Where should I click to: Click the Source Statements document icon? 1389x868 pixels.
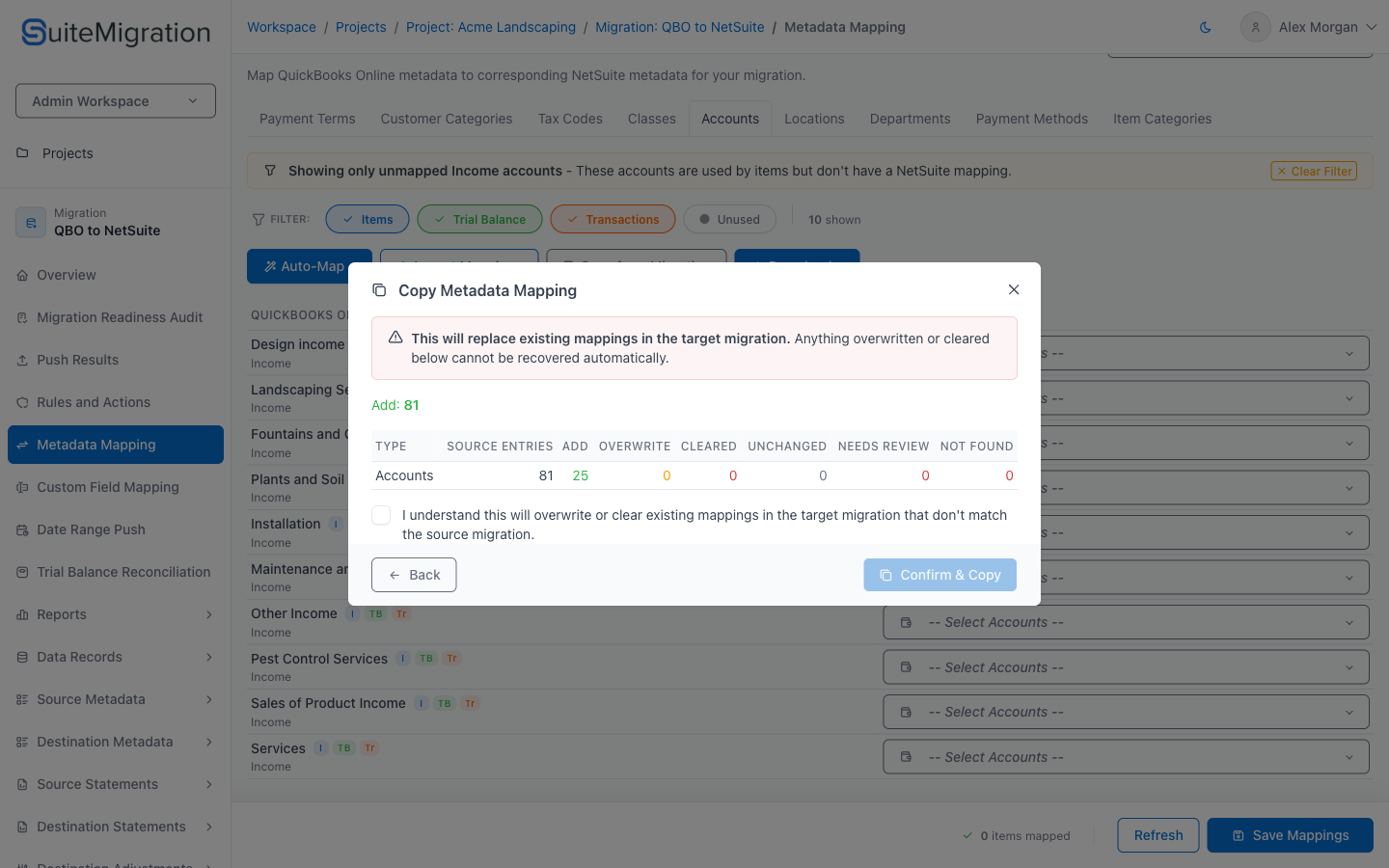pyautogui.click(x=22, y=784)
